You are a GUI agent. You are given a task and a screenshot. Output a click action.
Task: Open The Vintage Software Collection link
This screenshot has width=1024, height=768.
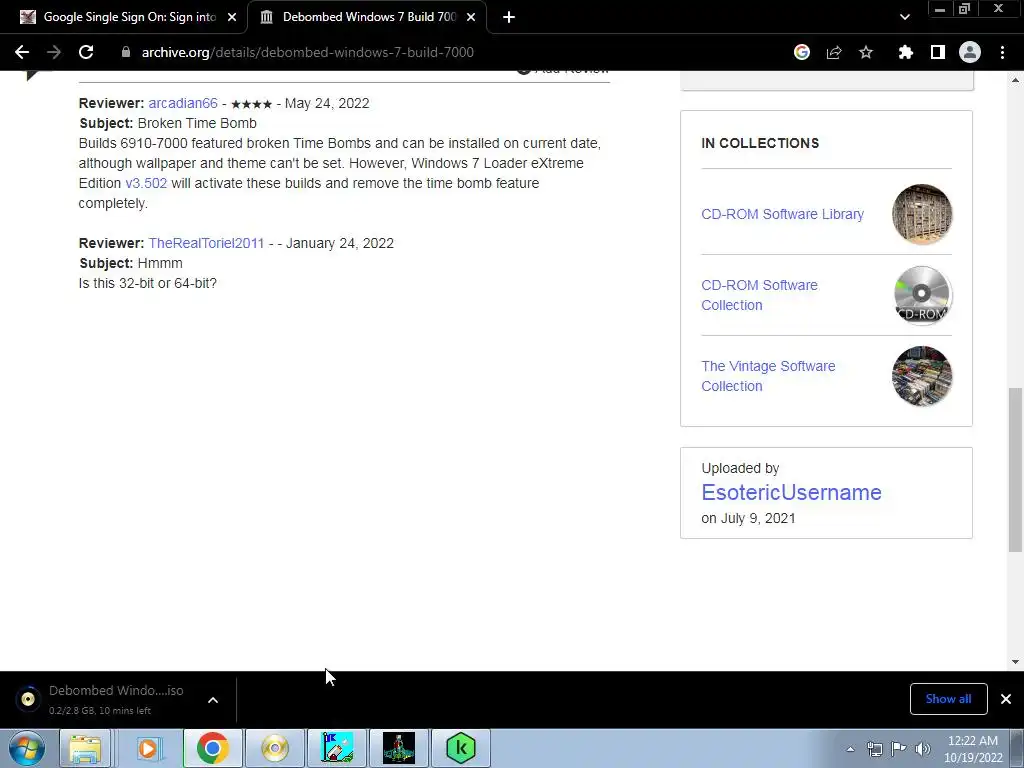point(768,376)
